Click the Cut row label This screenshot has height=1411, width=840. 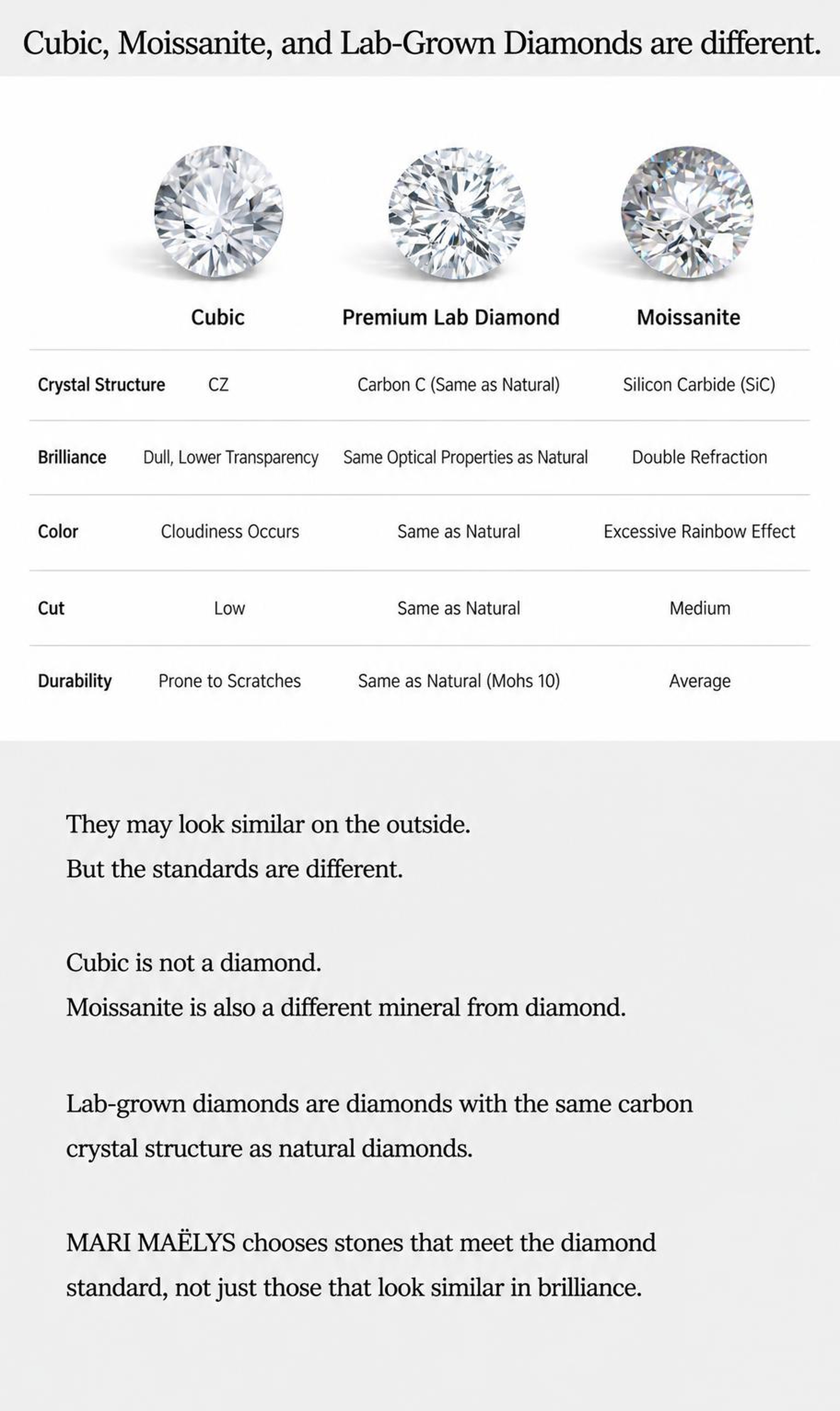click(x=51, y=608)
